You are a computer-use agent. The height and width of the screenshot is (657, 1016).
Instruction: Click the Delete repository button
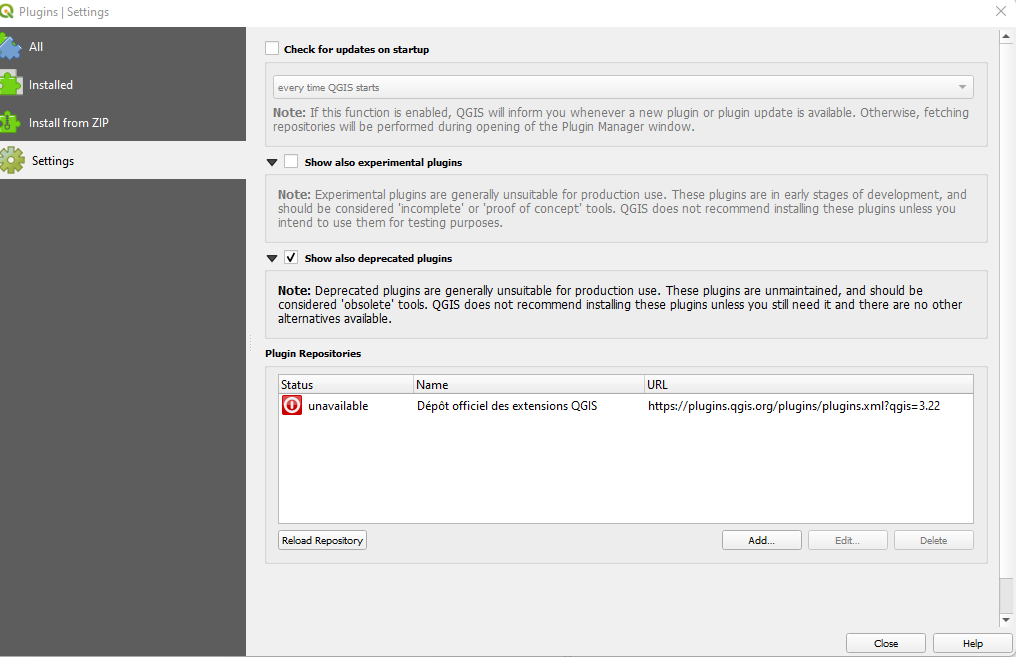pyautogui.click(x=934, y=540)
